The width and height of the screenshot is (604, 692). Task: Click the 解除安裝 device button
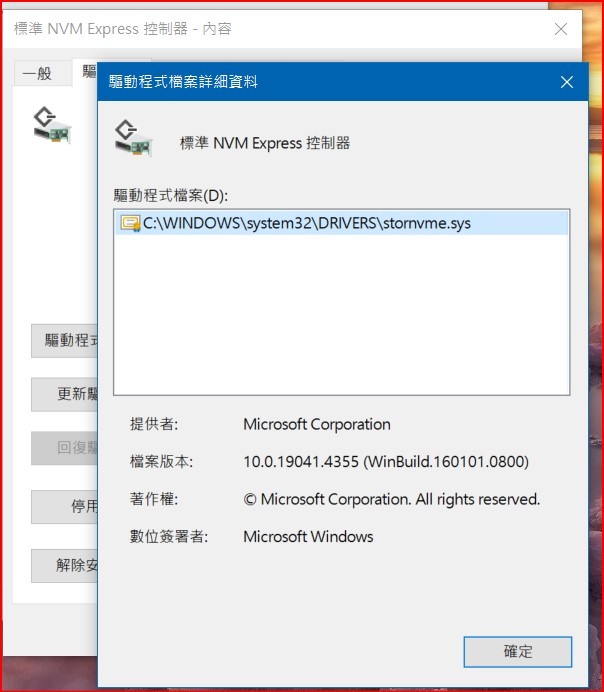64,565
